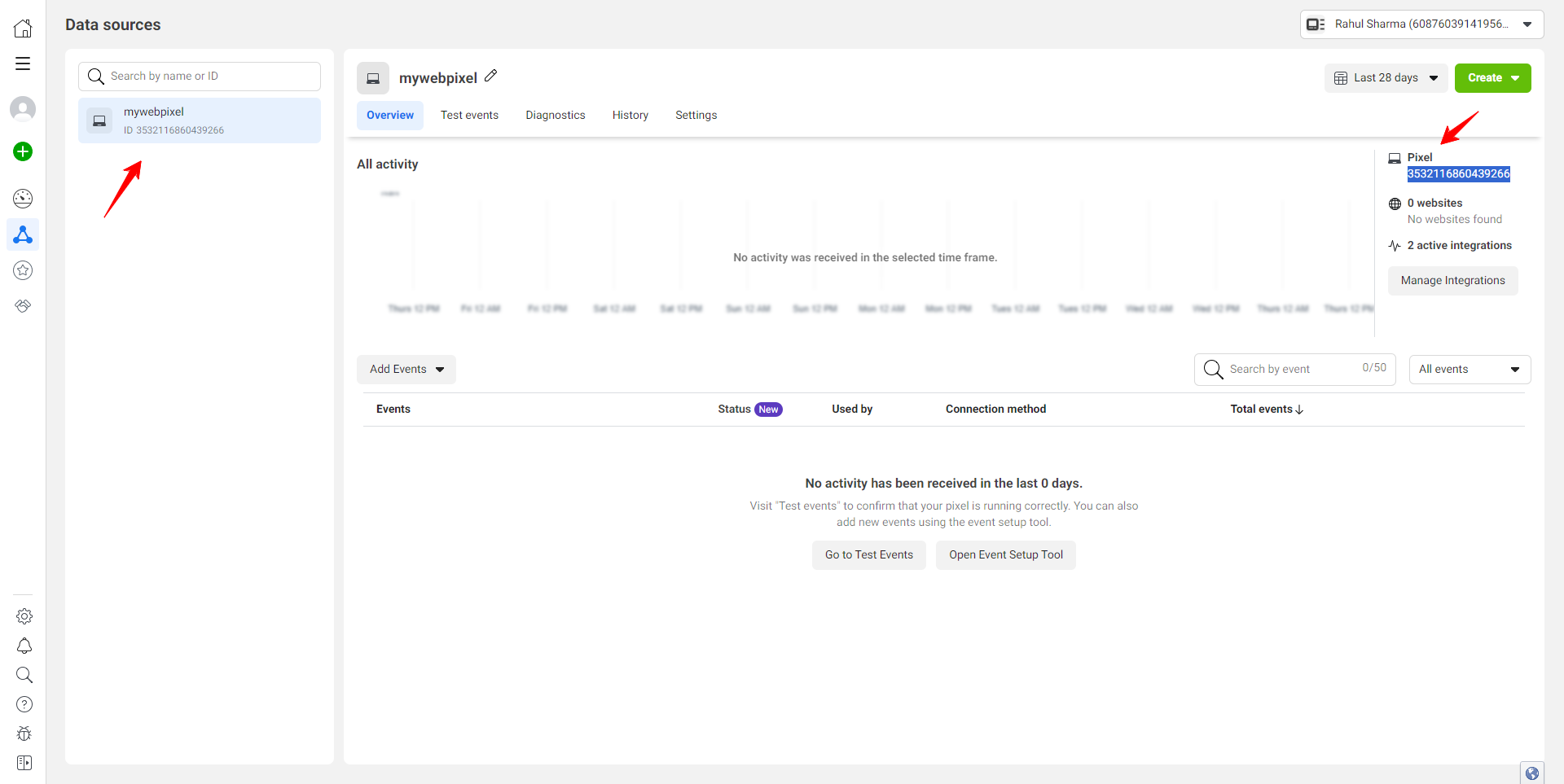Click the user profile avatar
The width and height of the screenshot is (1564, 784).
point(23,109)
